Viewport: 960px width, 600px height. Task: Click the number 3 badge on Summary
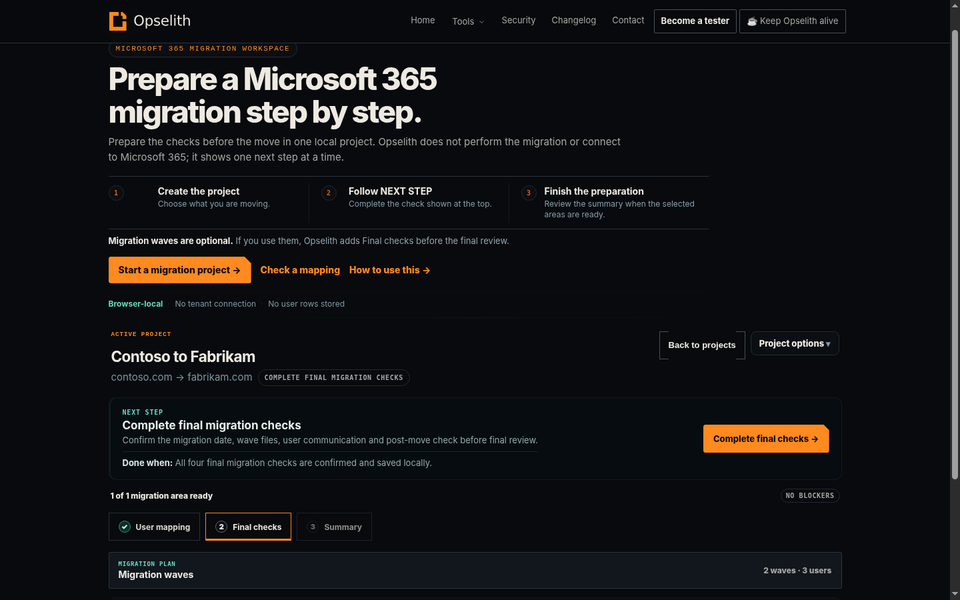pos(313,527)
